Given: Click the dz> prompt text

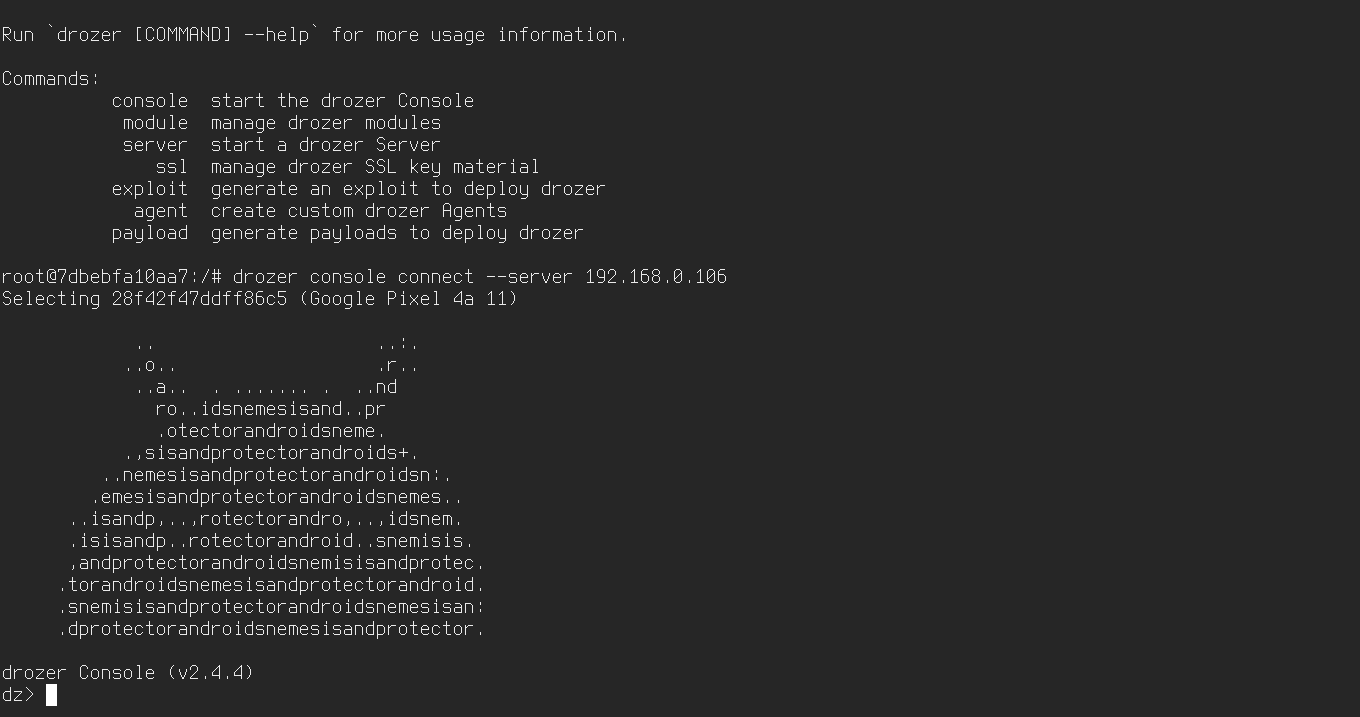Looking at the screenshot, I should 18,695.
